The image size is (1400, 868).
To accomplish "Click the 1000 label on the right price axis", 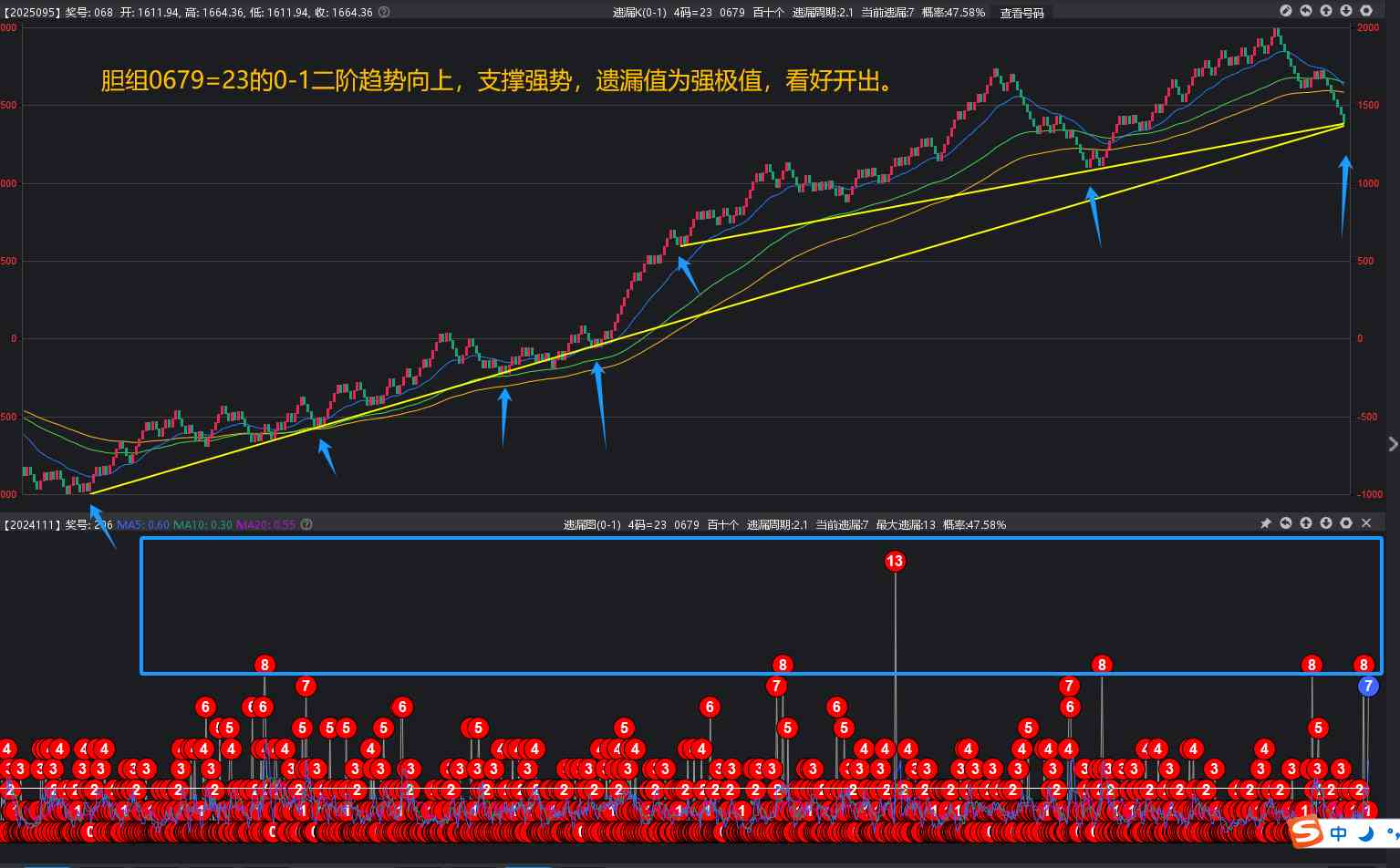I will point(1368,183).
